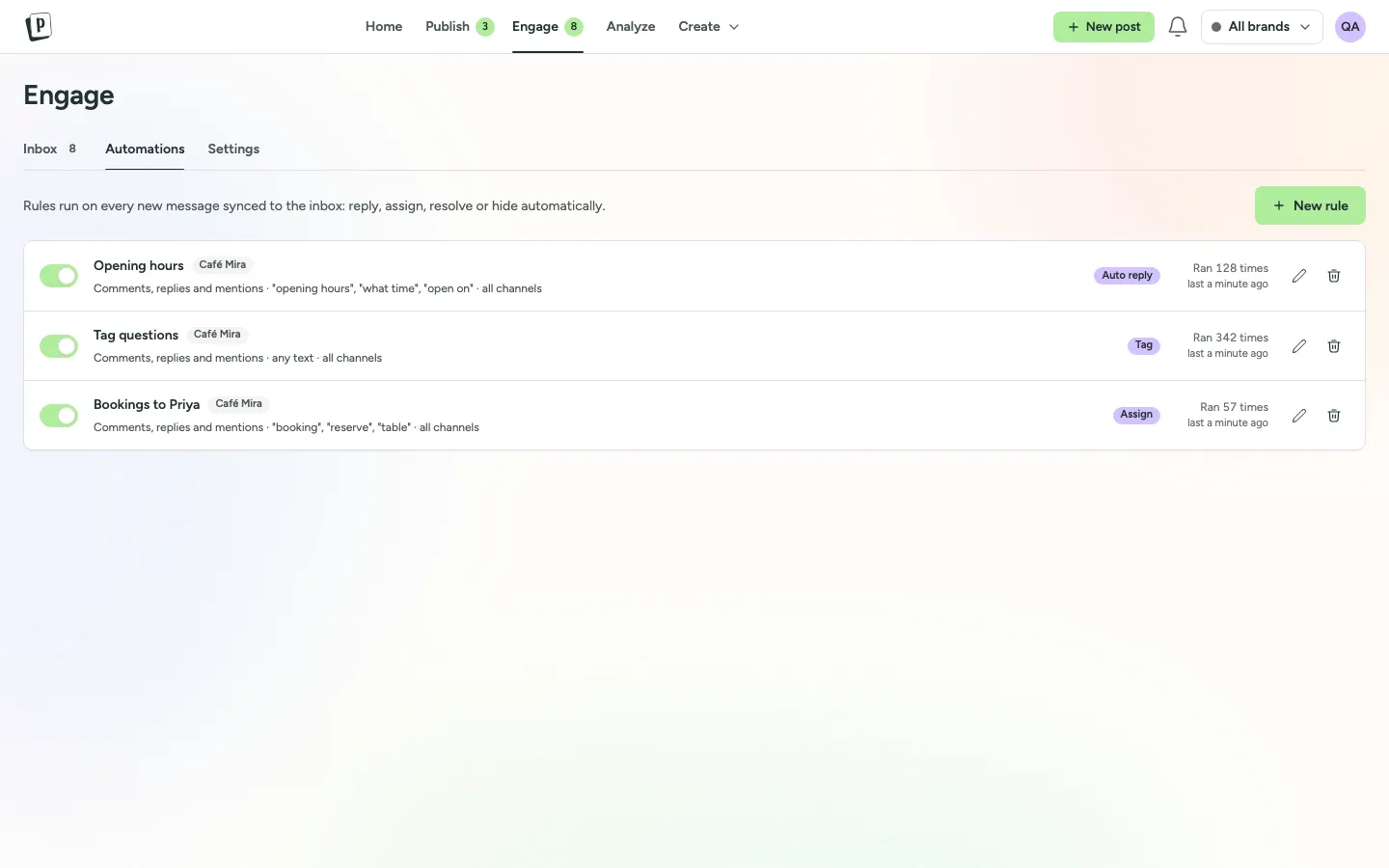Edit the Bookings to Priya rule
Viewport: 1389px width, 868px height.
(1299, 416)
